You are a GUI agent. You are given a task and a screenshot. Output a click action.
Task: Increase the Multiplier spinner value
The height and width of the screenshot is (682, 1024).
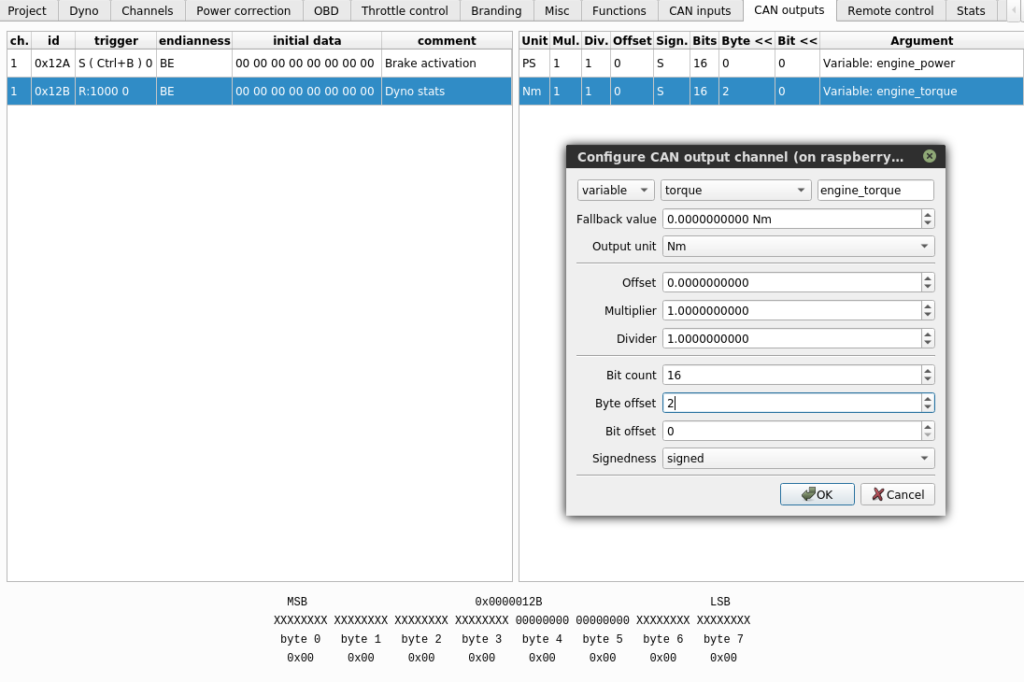click(x=927, y=306)
